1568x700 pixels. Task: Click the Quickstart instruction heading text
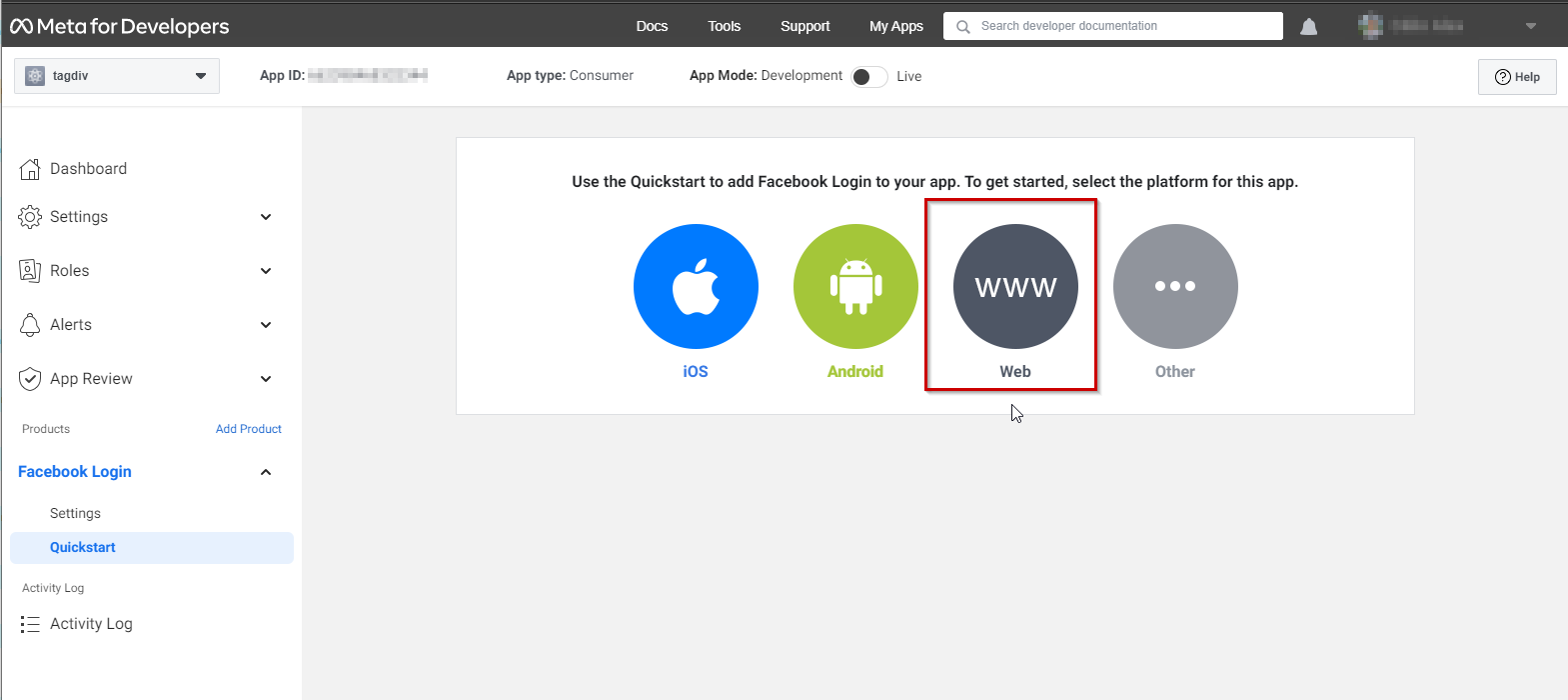[935, 182]
